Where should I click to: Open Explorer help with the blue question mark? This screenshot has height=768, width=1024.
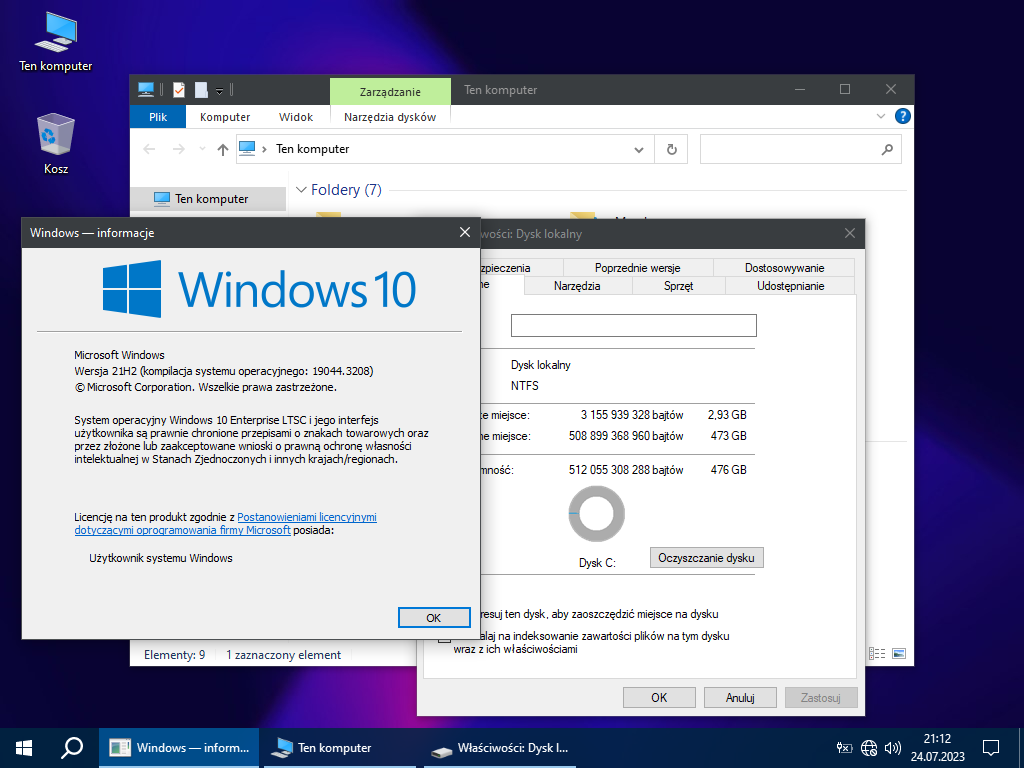(x=902, y=116)
